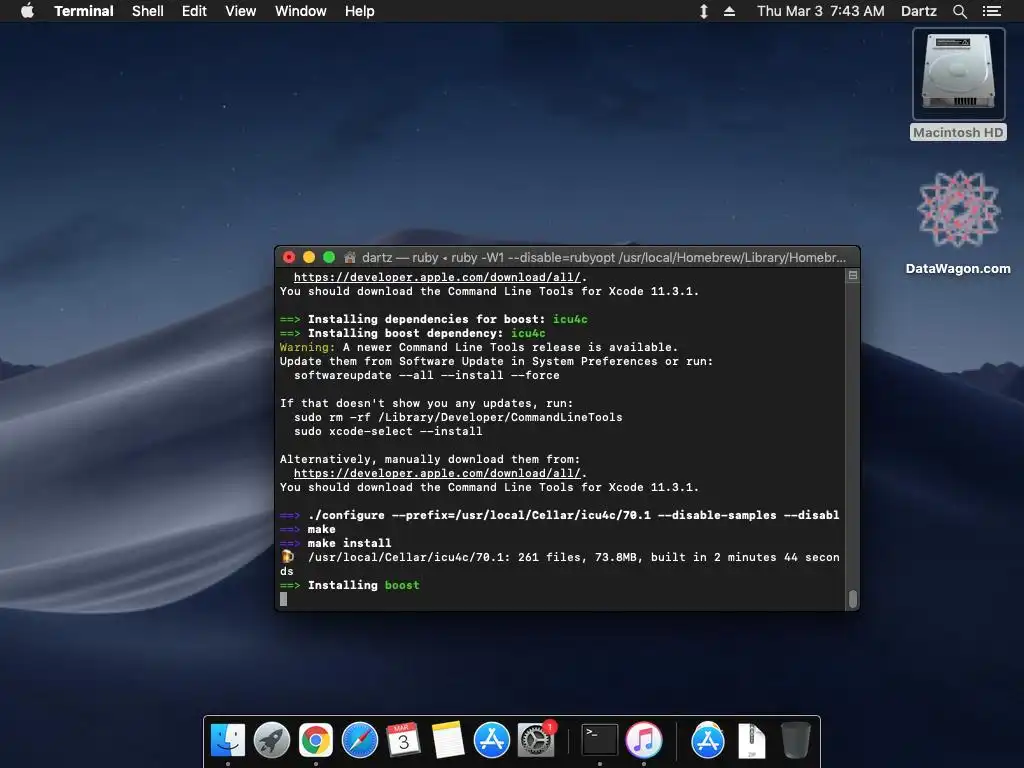This screenshot has height=768, width=1024.
Task: Click the second developer.apple.com download link
Action: tap(437, 473)
